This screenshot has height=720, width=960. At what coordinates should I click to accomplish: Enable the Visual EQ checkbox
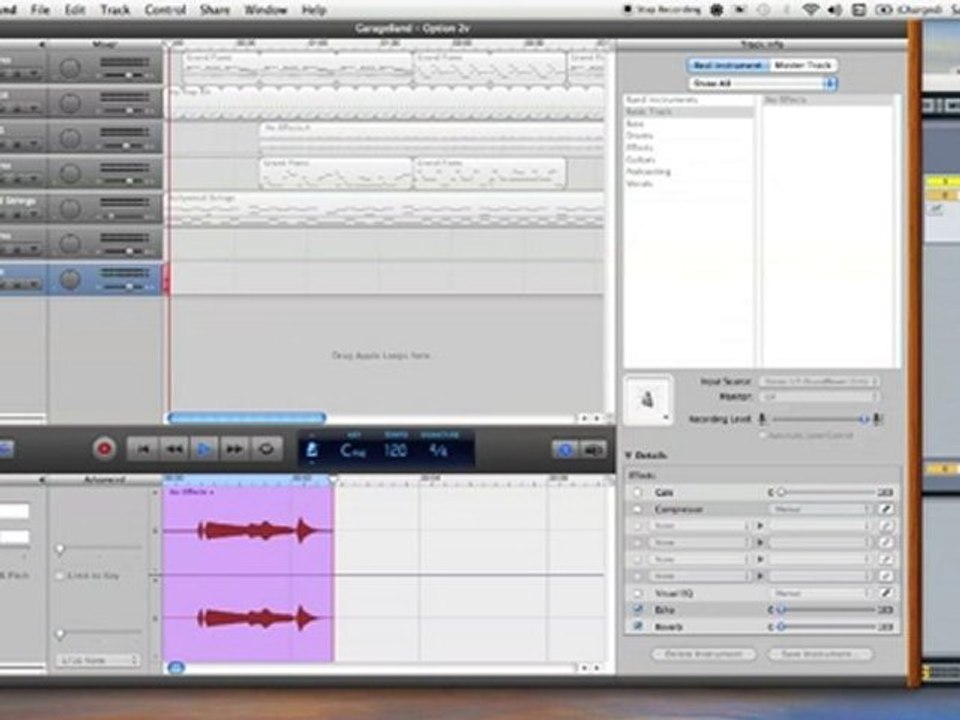pos(637,593)
